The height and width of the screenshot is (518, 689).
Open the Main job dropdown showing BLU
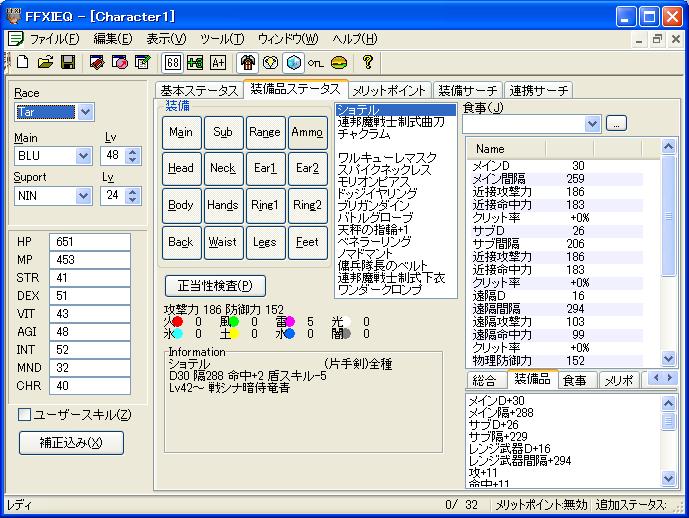(x=83, y=156)
